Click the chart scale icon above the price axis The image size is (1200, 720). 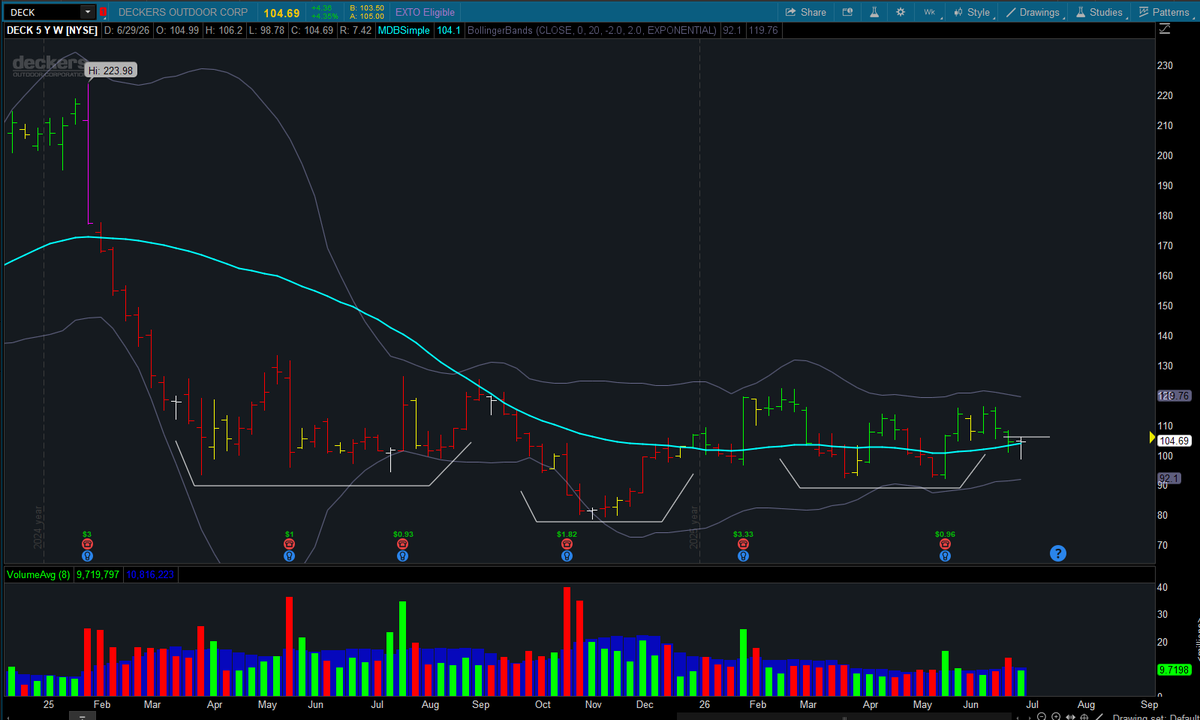(1164, 30)
